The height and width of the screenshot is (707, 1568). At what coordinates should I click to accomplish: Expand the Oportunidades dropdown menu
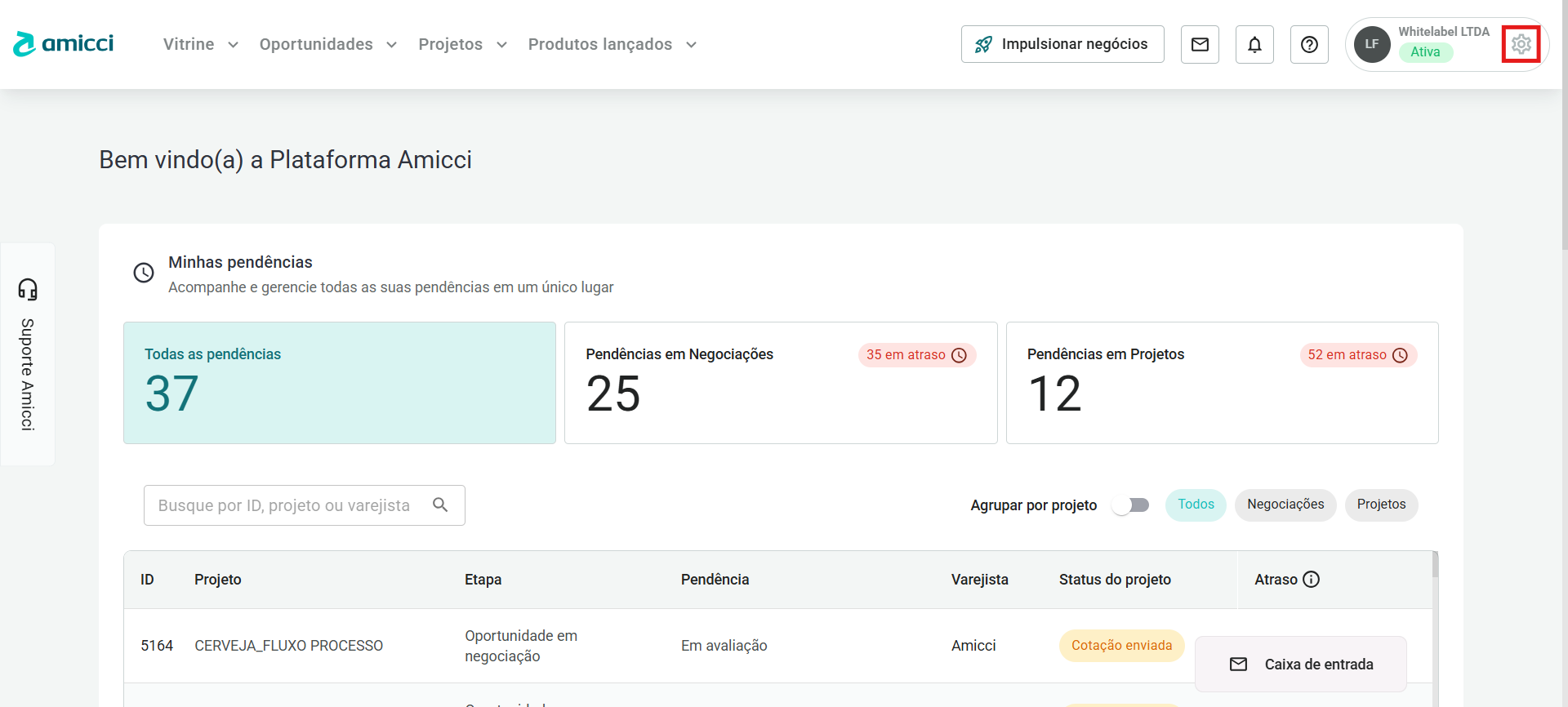click(327, 44)
